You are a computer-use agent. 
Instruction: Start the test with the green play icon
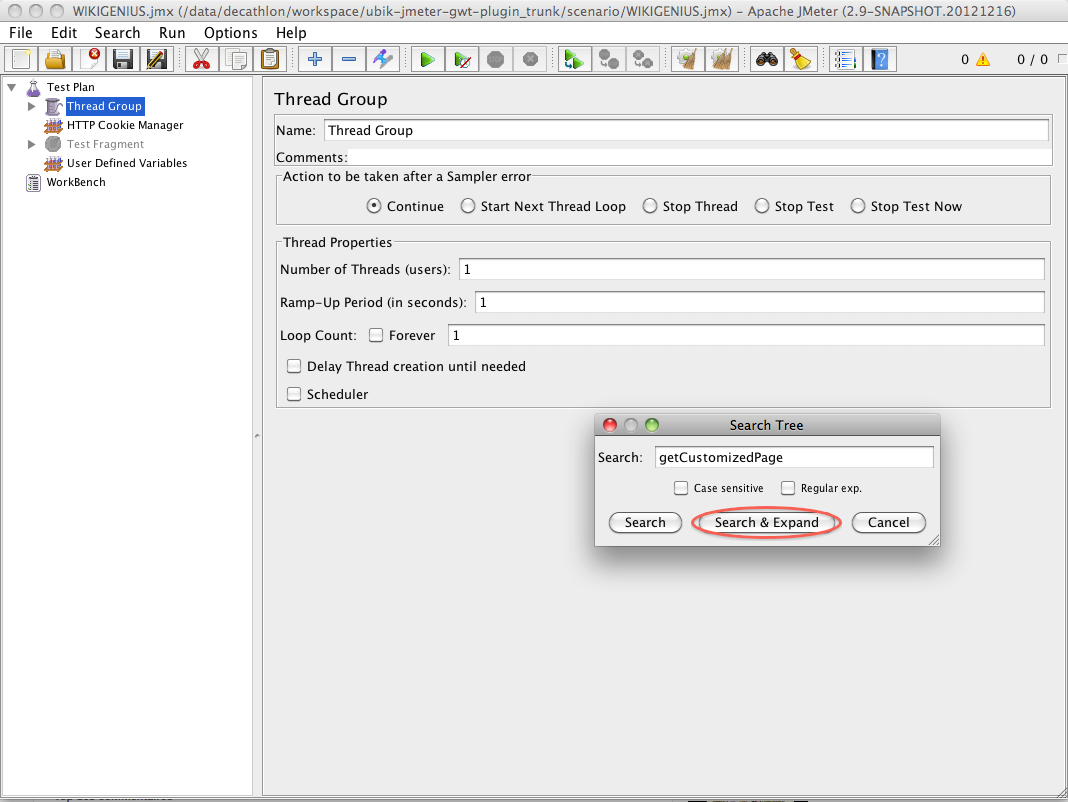[426, 59]
